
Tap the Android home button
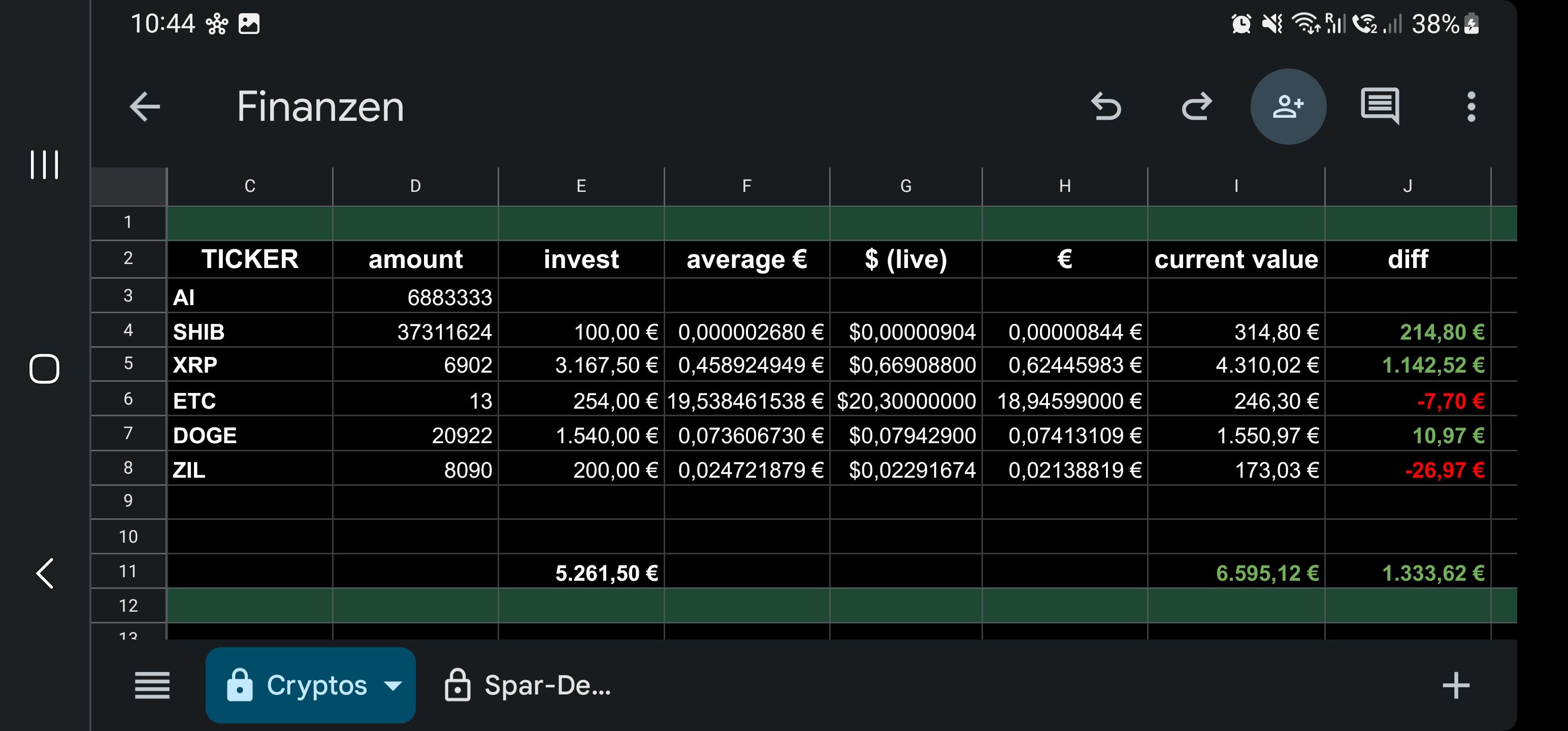pyautogui.click(x=45, y=369)
